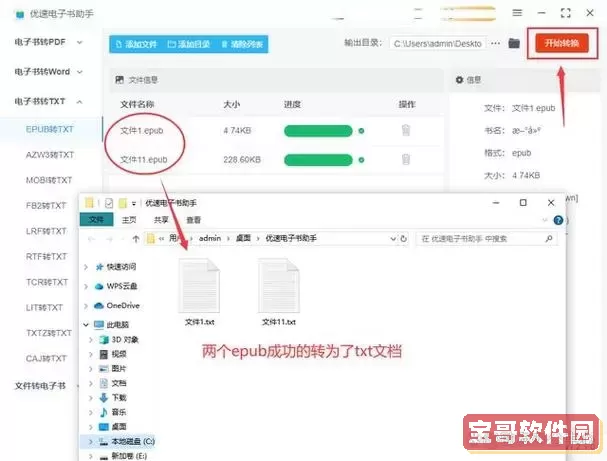607x461 pixels.
Task: Click 添加目录 add folder button
Action: pos(189,44)
